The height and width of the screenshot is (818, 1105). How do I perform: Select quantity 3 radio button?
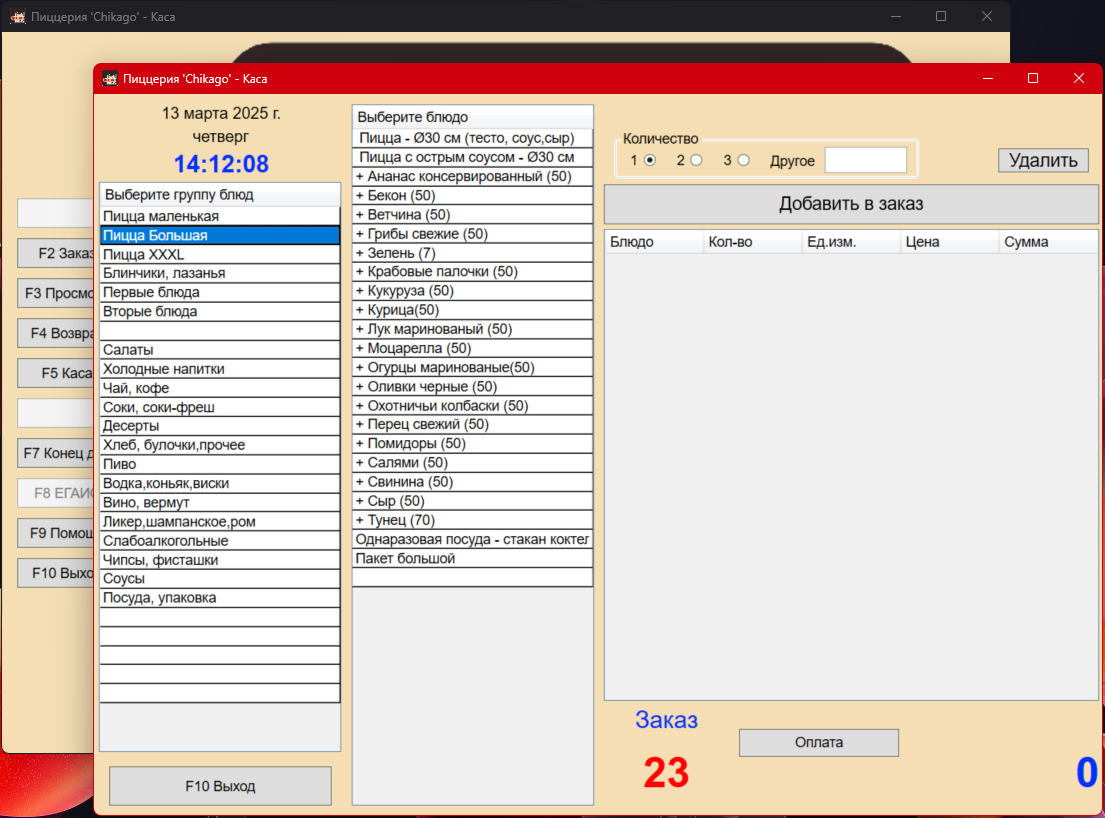click(x=743, y=161)
